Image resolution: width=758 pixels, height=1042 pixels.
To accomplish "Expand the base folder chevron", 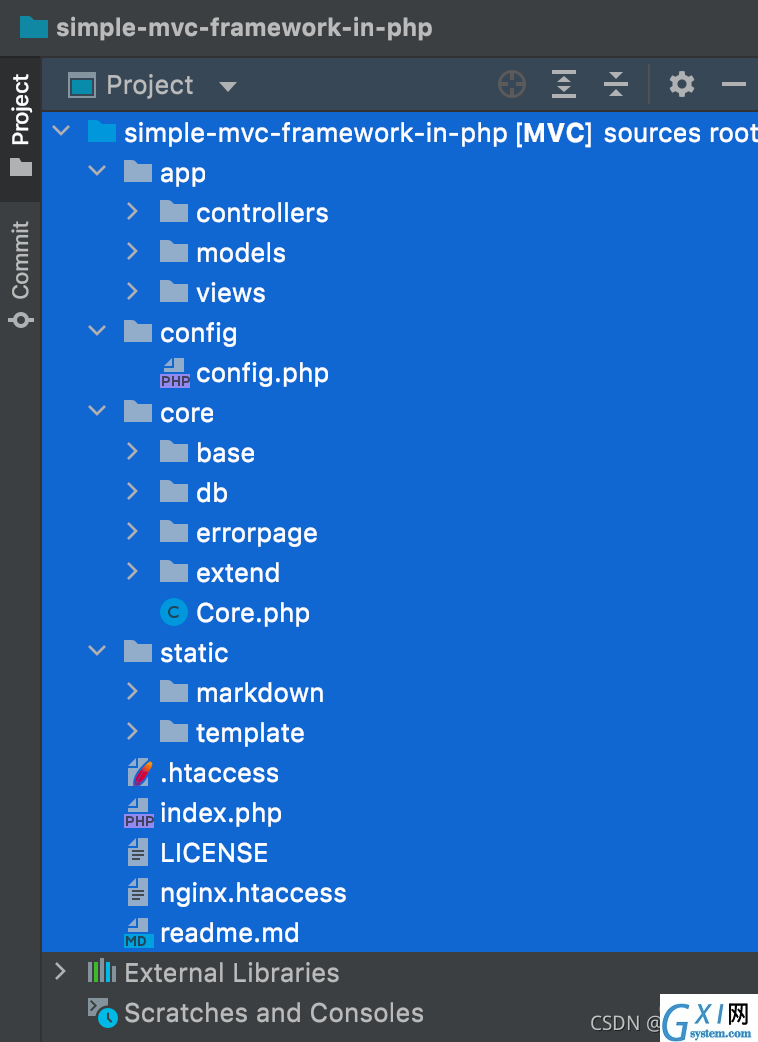I will 132,451.
